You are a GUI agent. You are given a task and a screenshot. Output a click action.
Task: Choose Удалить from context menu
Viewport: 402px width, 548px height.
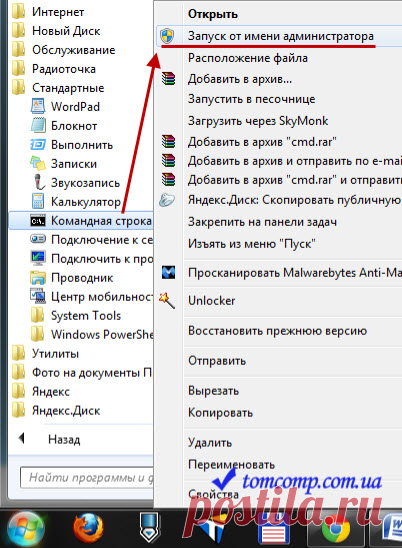click(x=210, y=442)
